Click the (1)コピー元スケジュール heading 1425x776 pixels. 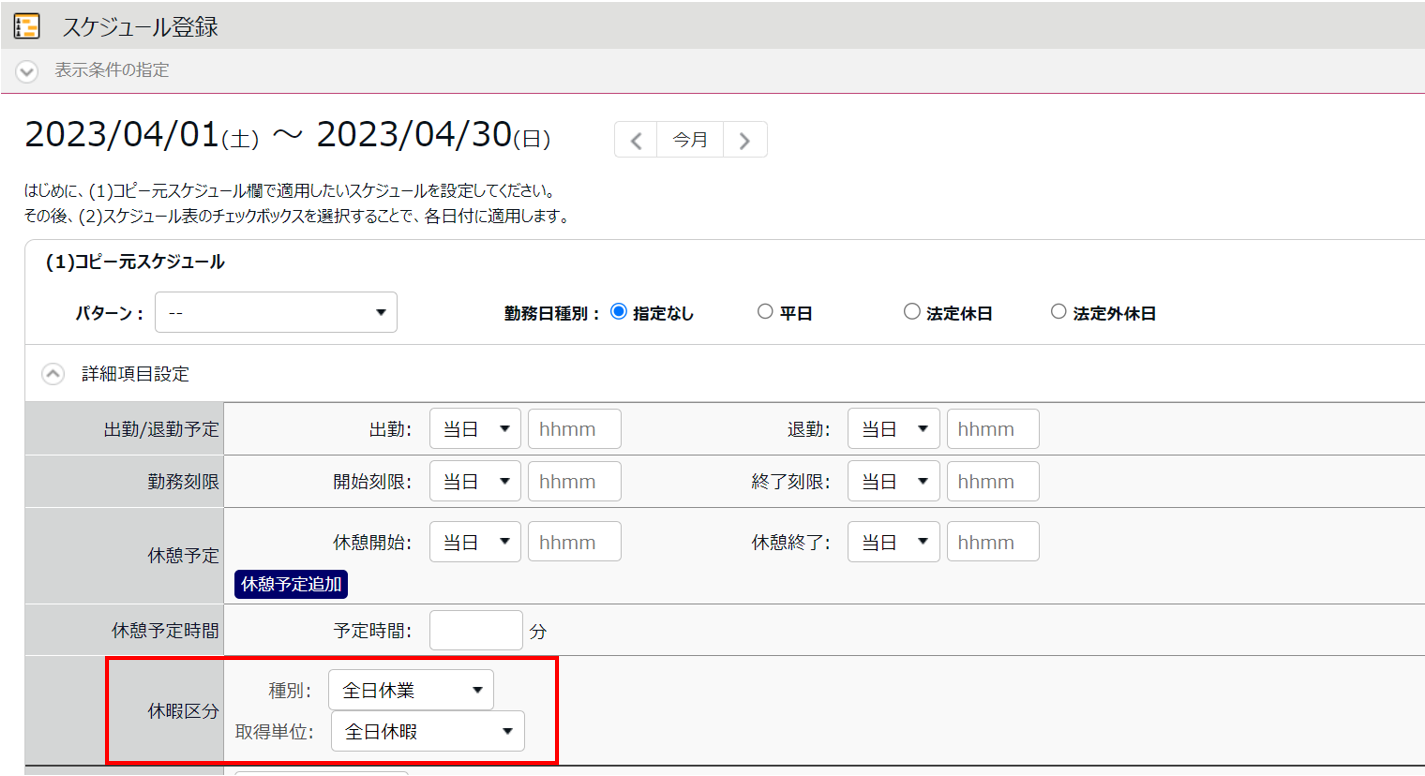tap(136, 262)
